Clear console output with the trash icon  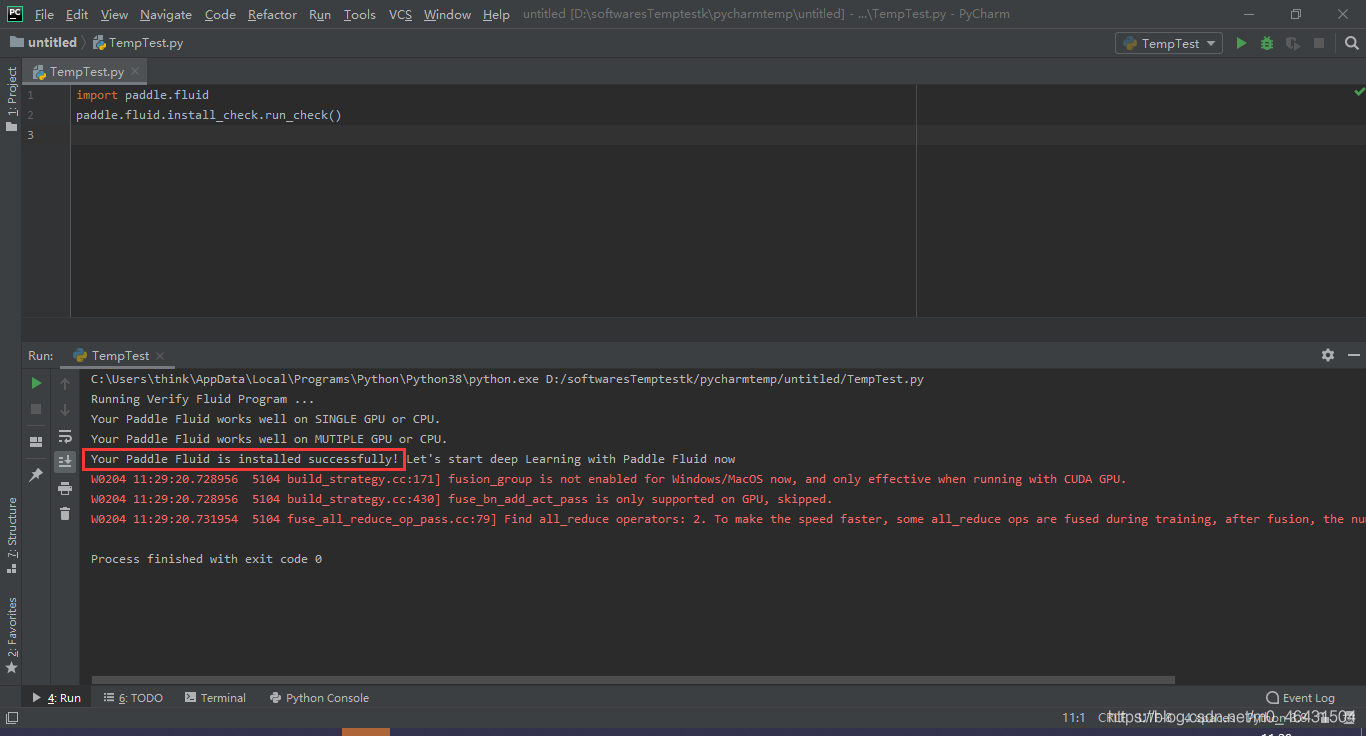[65, 513]
